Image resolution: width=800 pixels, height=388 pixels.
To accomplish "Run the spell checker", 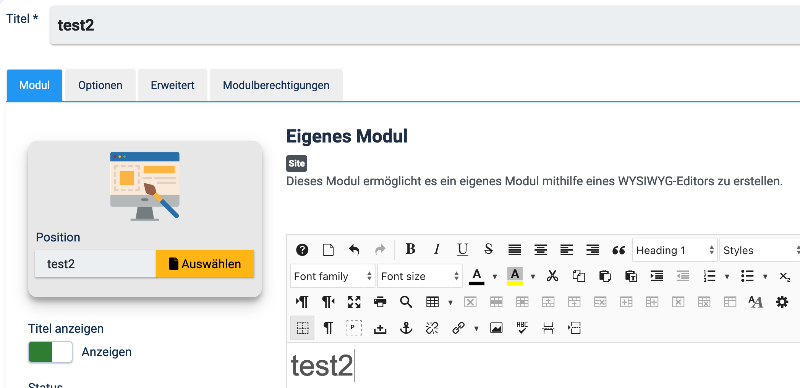I will pos(522,328).
